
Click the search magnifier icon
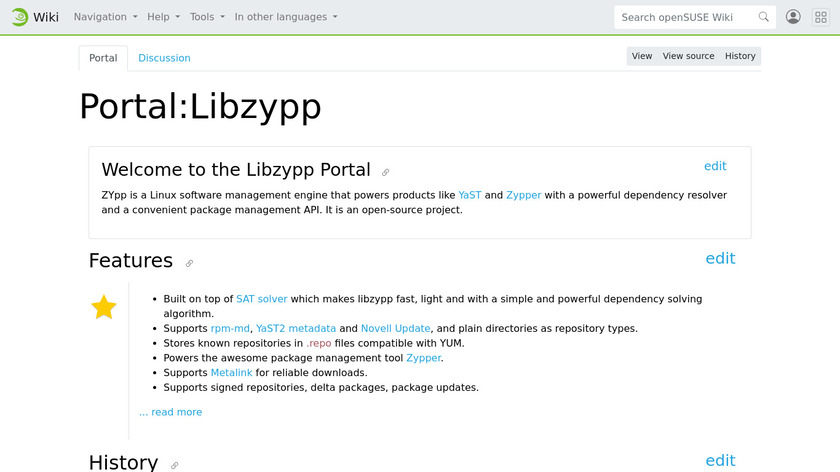(764, 17)
